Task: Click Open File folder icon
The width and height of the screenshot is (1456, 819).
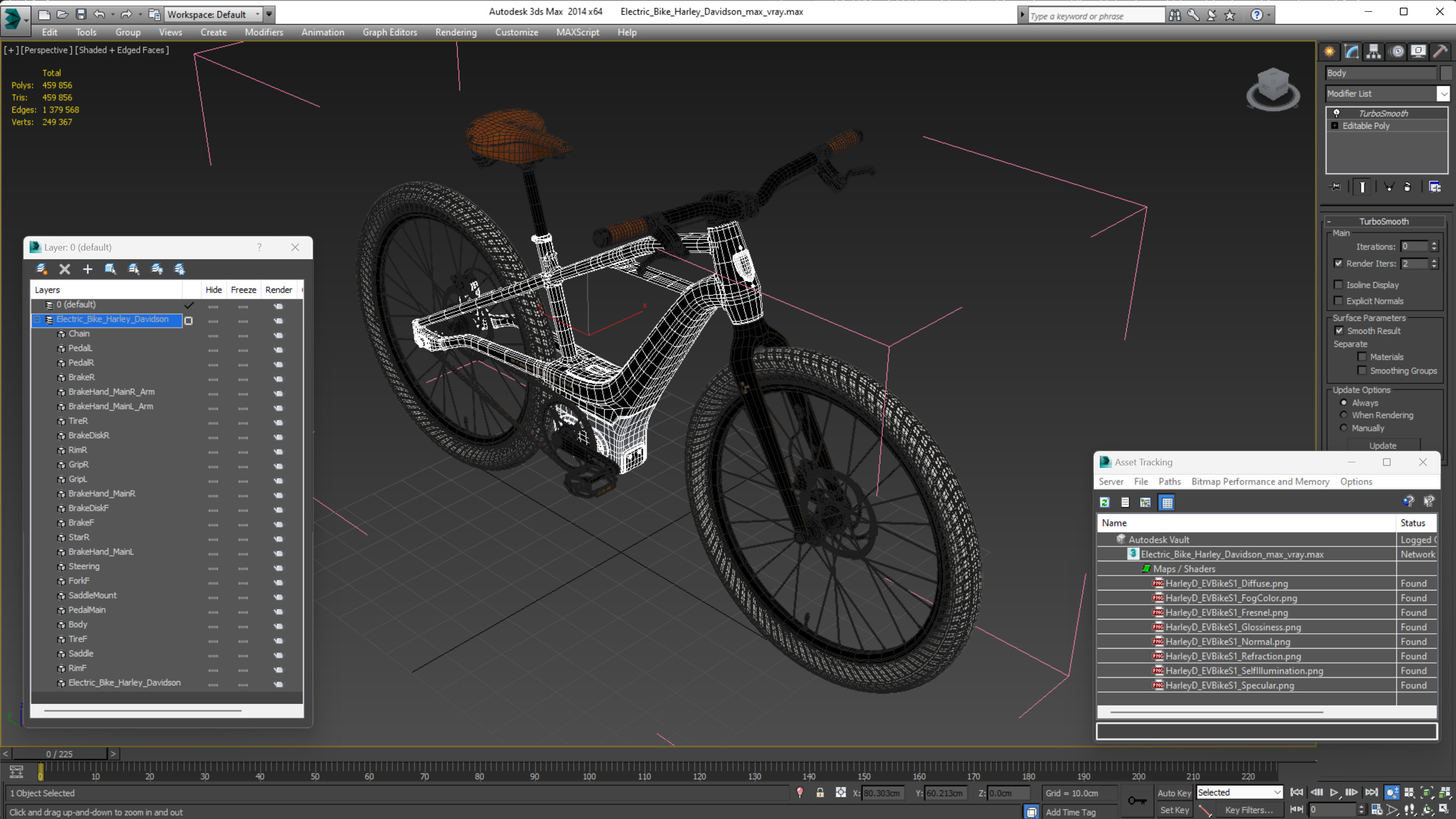Action: (62, 14)
